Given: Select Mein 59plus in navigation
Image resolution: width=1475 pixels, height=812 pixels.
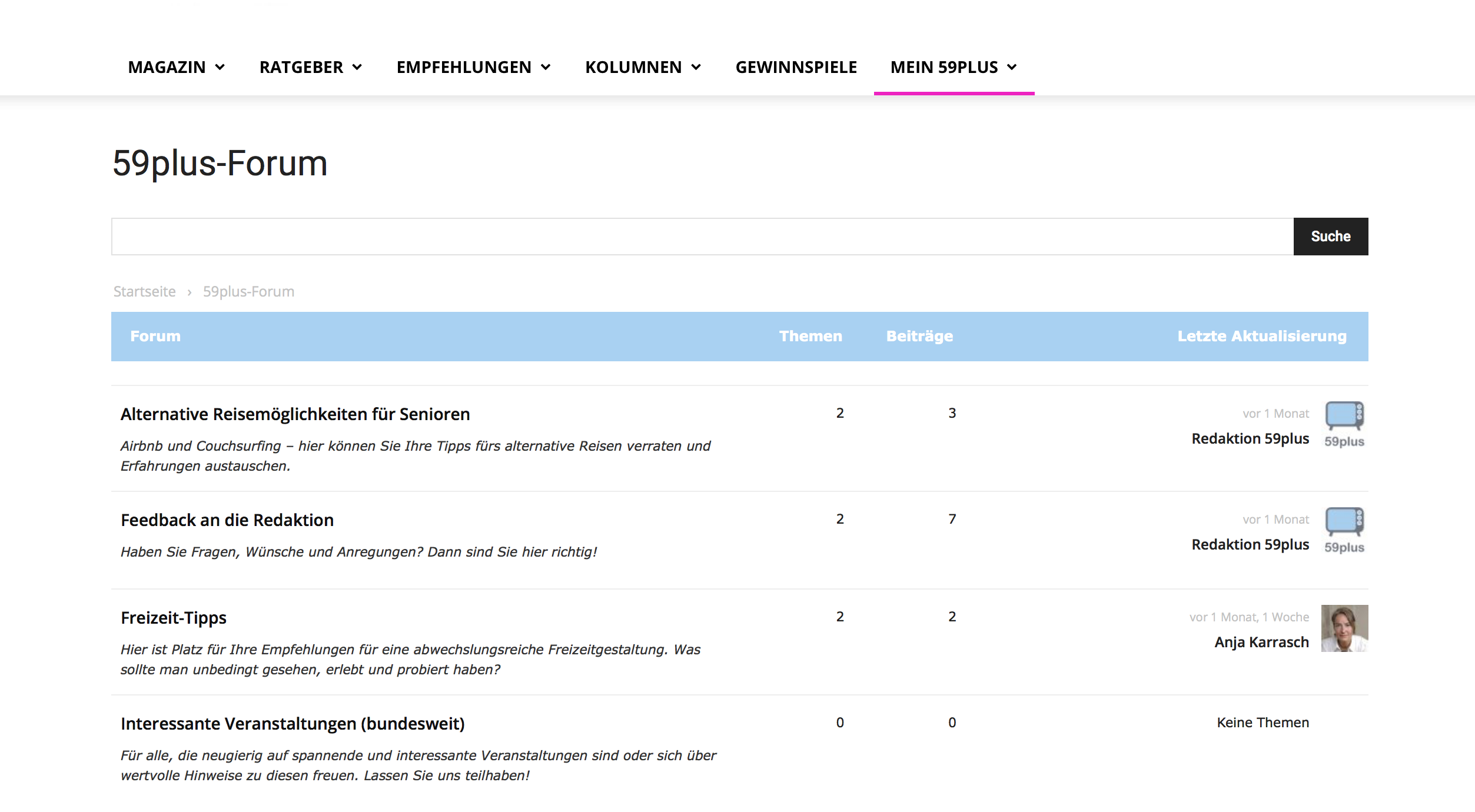Looking at the screenshot, I should [944, 67].
